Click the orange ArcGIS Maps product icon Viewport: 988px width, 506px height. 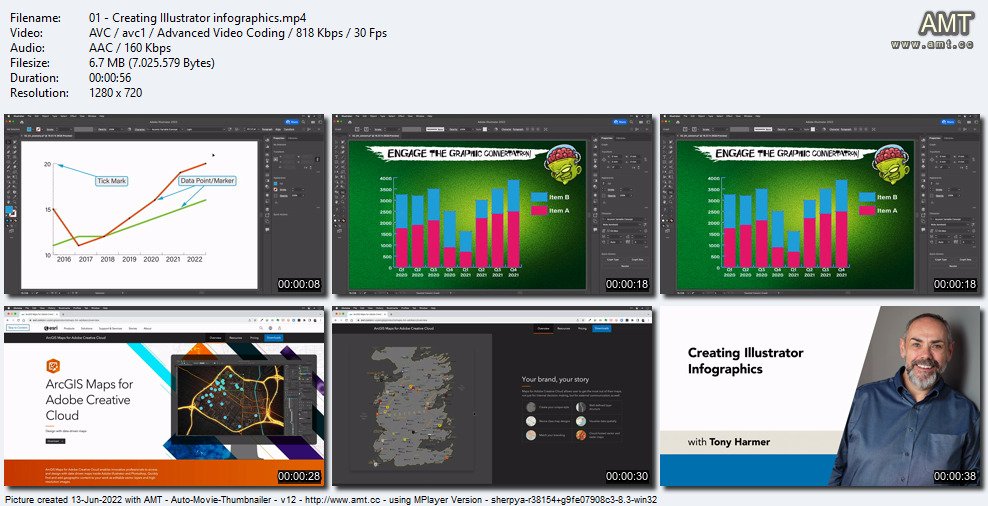53,366
